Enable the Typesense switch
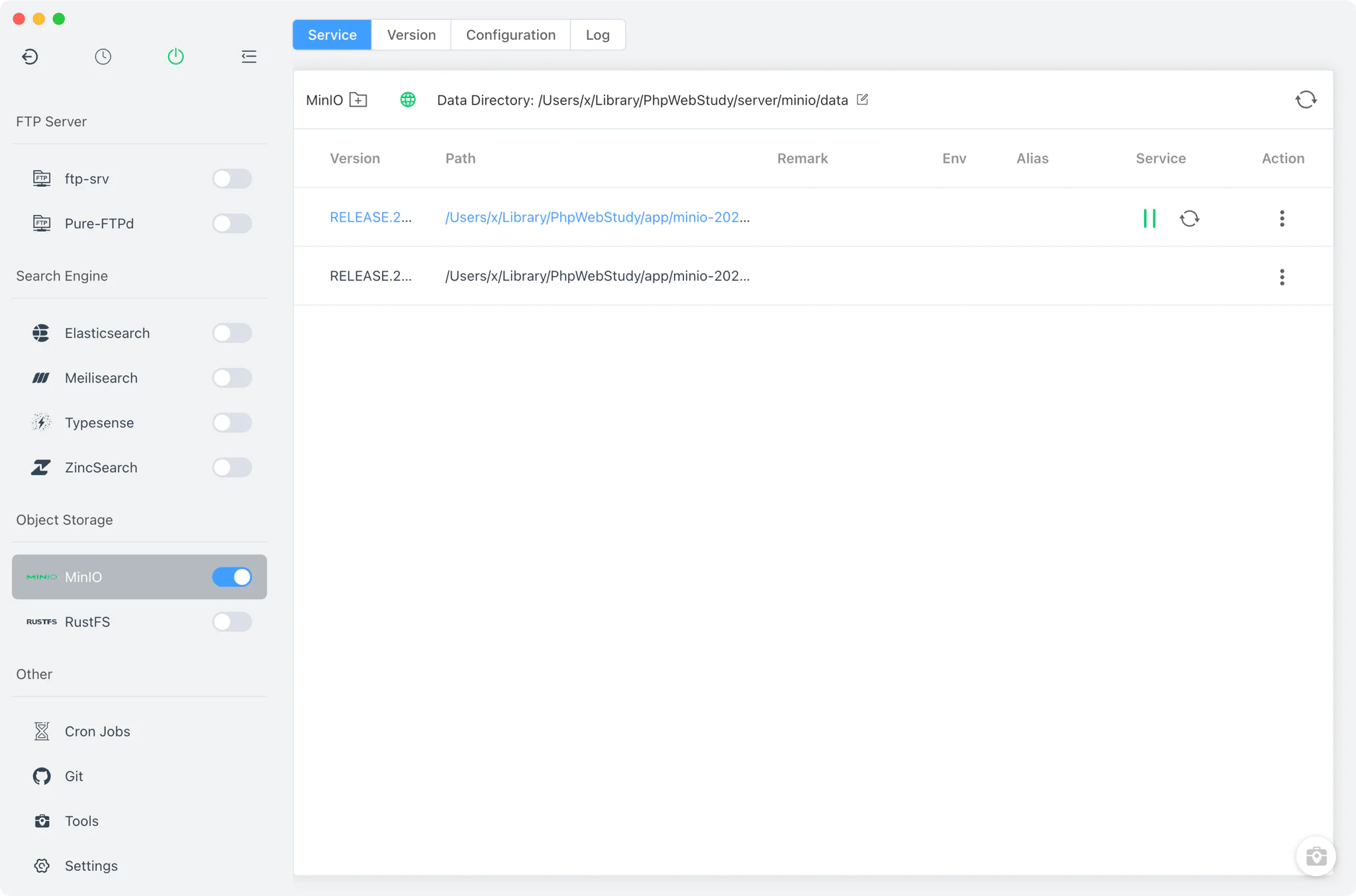 (232, 422)
